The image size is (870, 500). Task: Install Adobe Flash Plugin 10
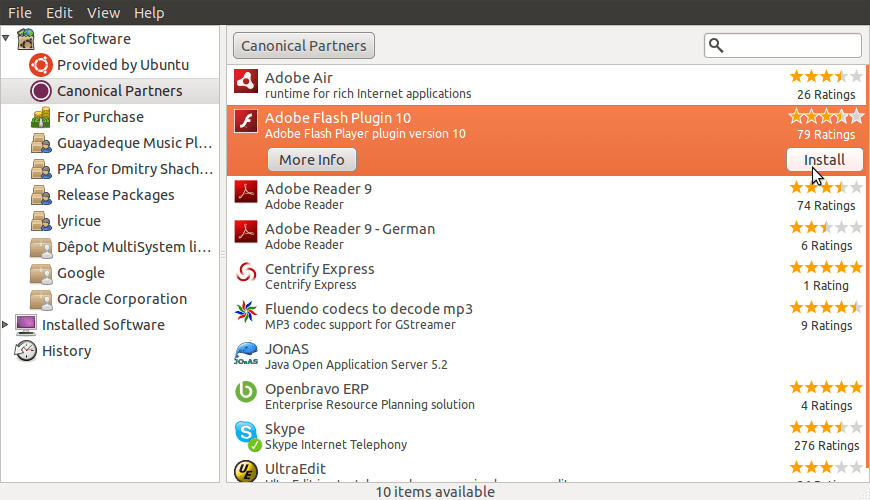[824, 160]
